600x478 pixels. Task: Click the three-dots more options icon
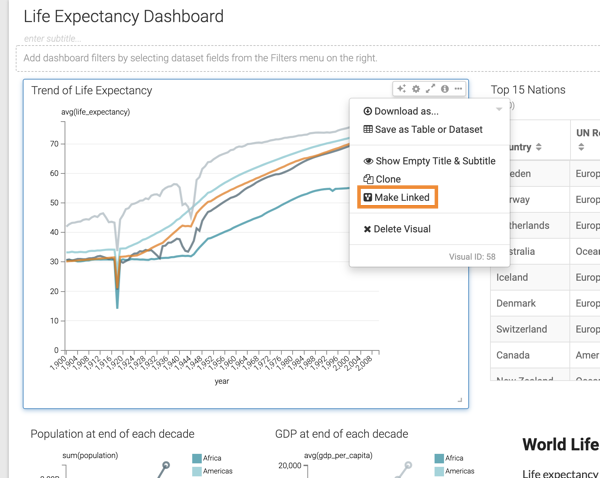coord(458,89)
